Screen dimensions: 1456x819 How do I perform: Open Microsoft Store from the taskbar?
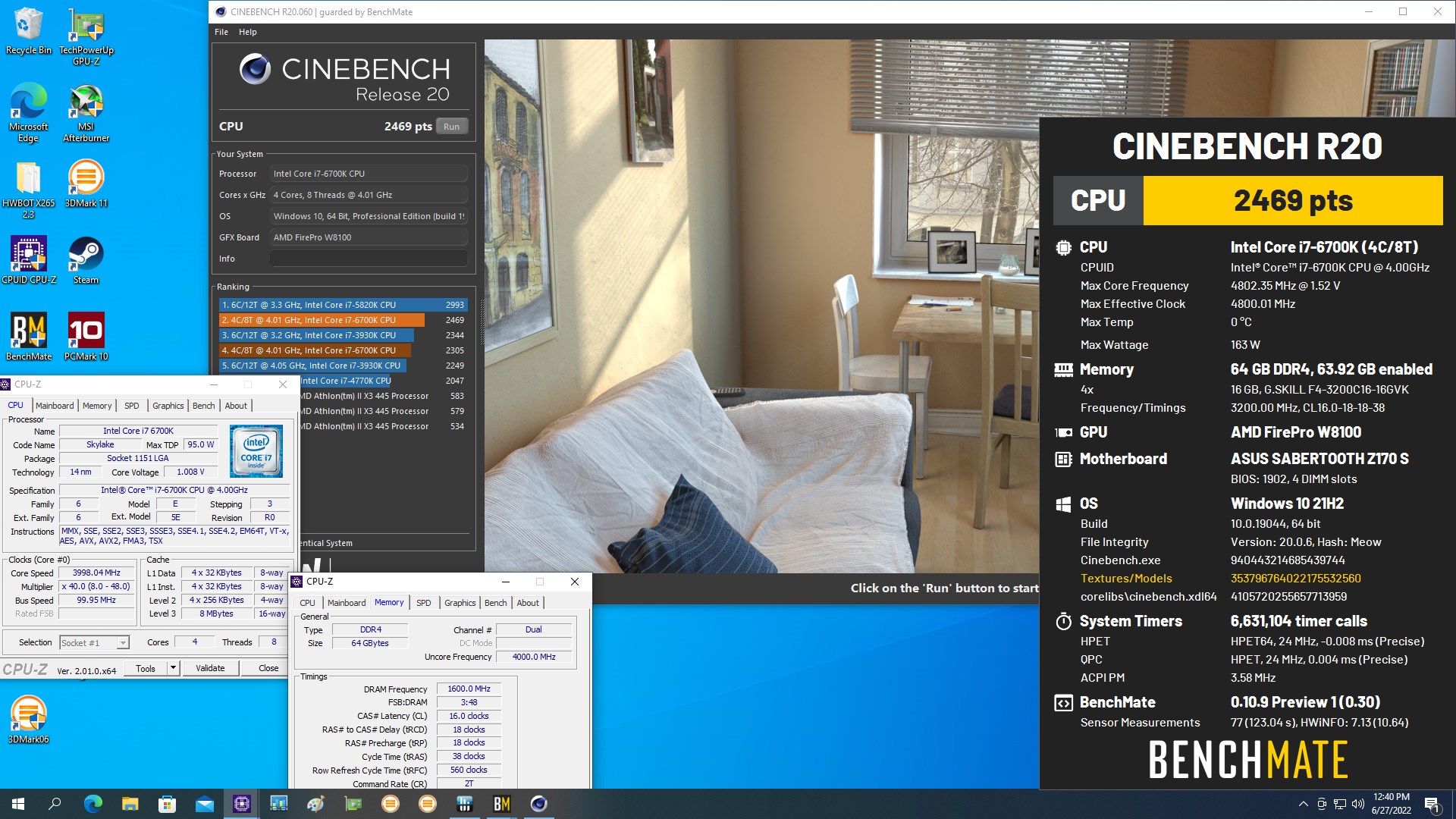[167, 804]
